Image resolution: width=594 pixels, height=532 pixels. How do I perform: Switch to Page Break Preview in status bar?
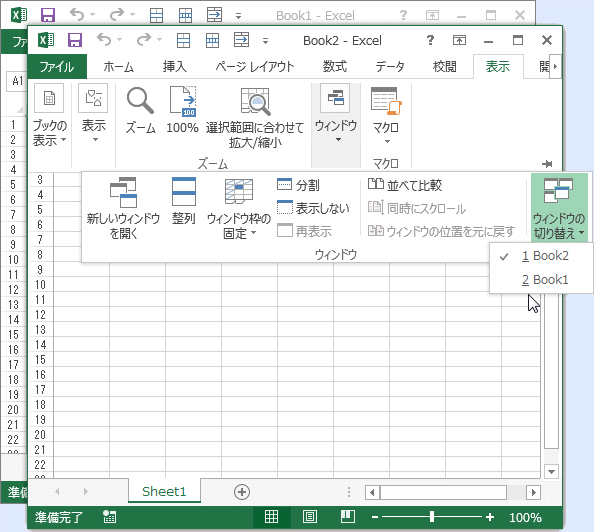347,517
